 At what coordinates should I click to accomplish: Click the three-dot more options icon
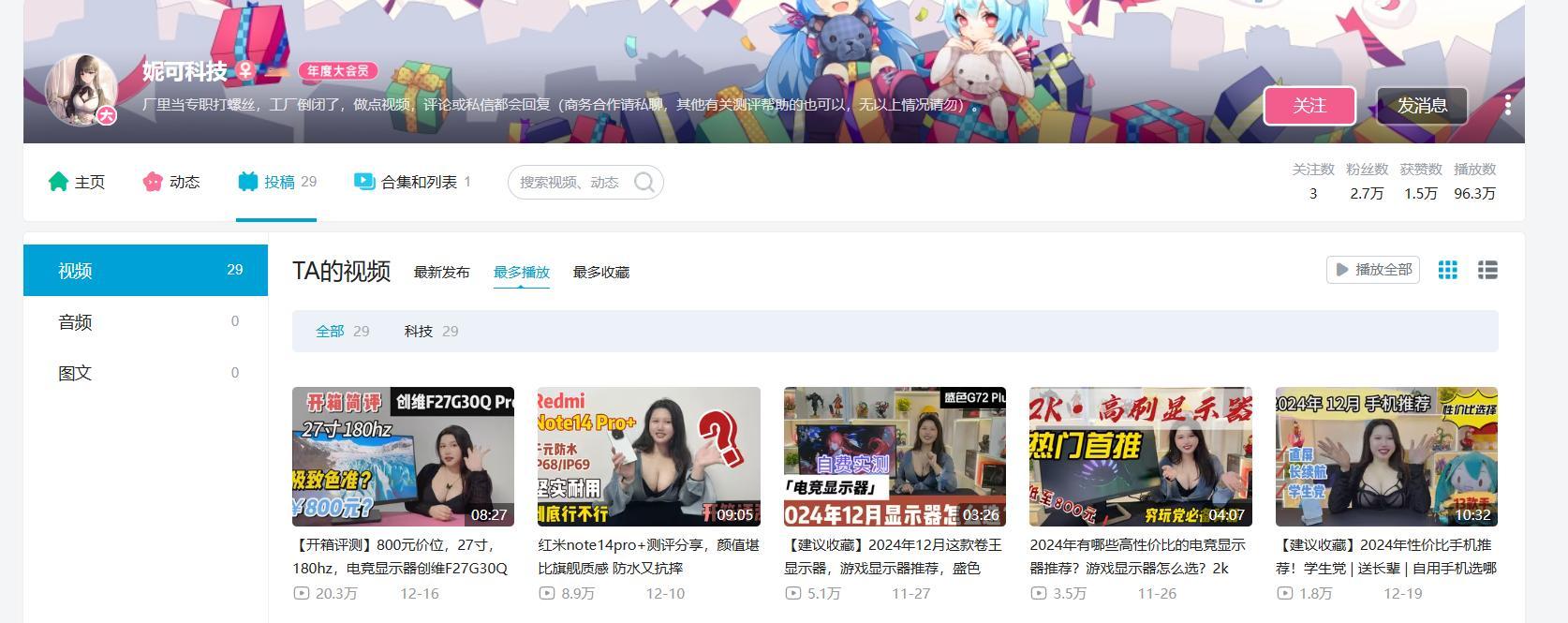pyautogui.click(x=1507, y=105)
